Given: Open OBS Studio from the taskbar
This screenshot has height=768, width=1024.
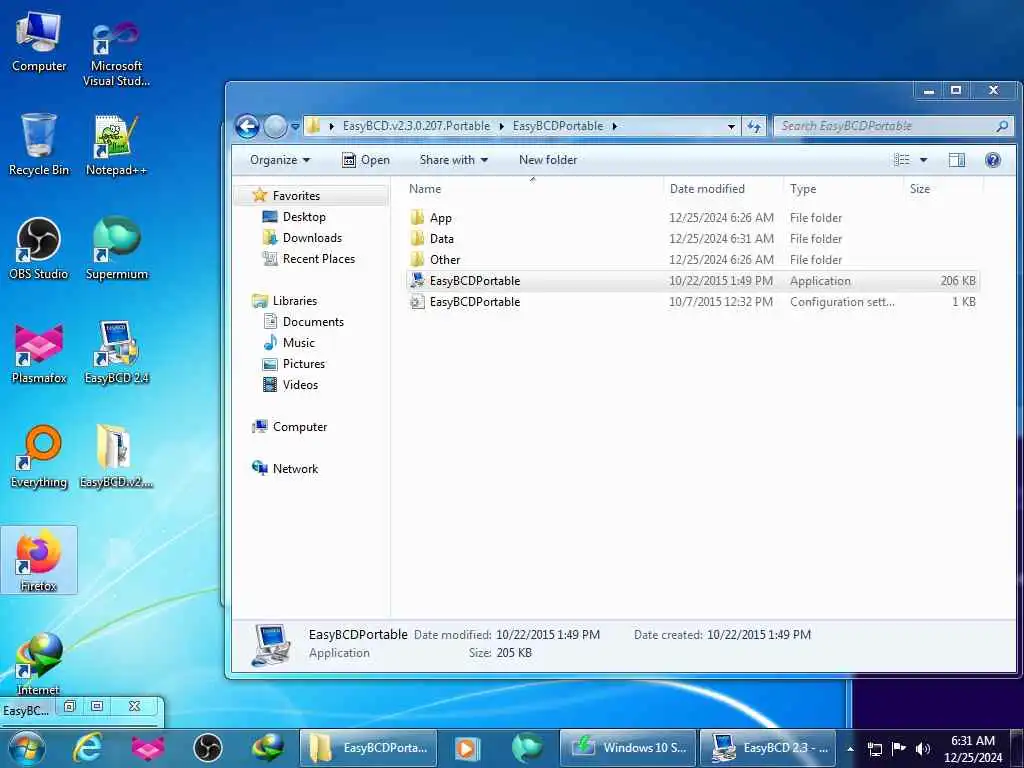Looking at the screenshot, I should click(x=208, y=748).
